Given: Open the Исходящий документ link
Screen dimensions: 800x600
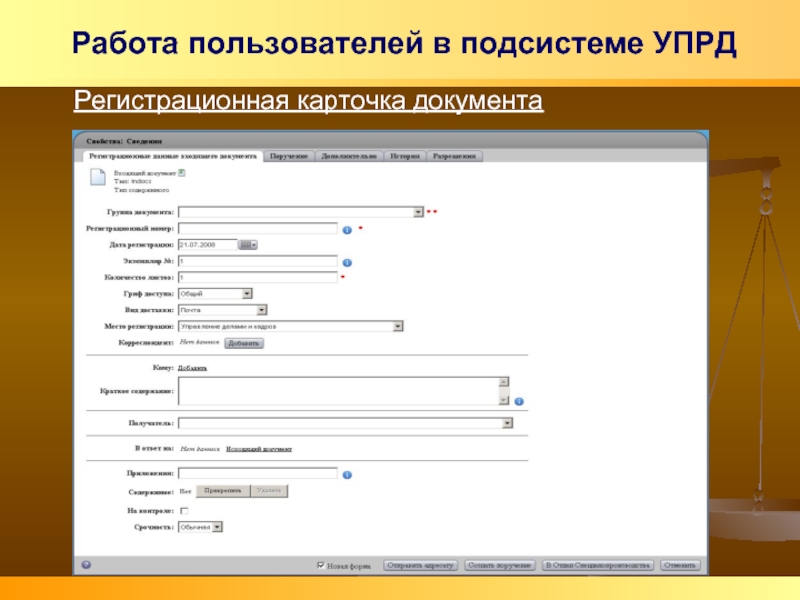Looking at the screenshot, I should tap(259, 449).
